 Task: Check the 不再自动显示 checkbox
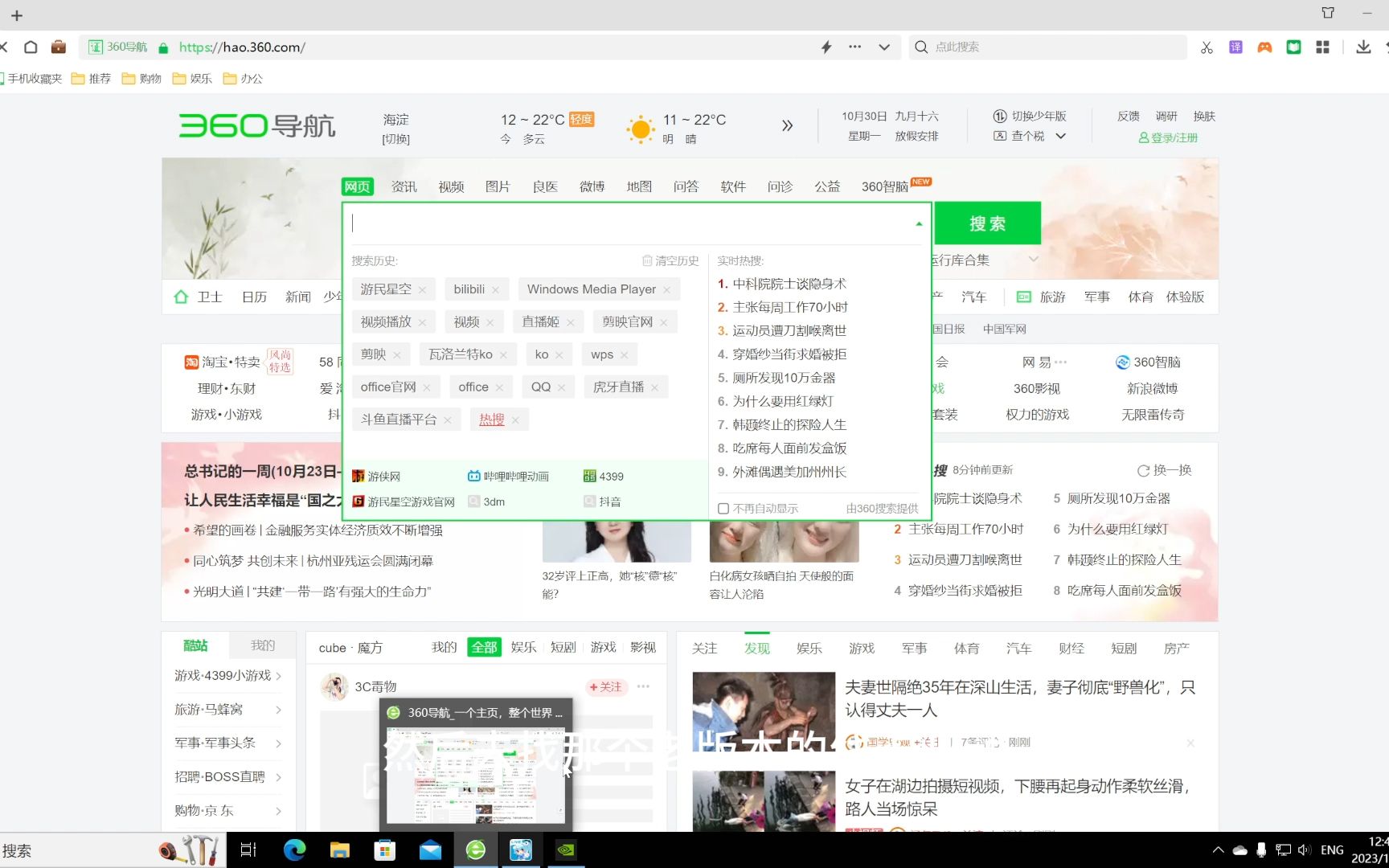click(x=722, y=508)
